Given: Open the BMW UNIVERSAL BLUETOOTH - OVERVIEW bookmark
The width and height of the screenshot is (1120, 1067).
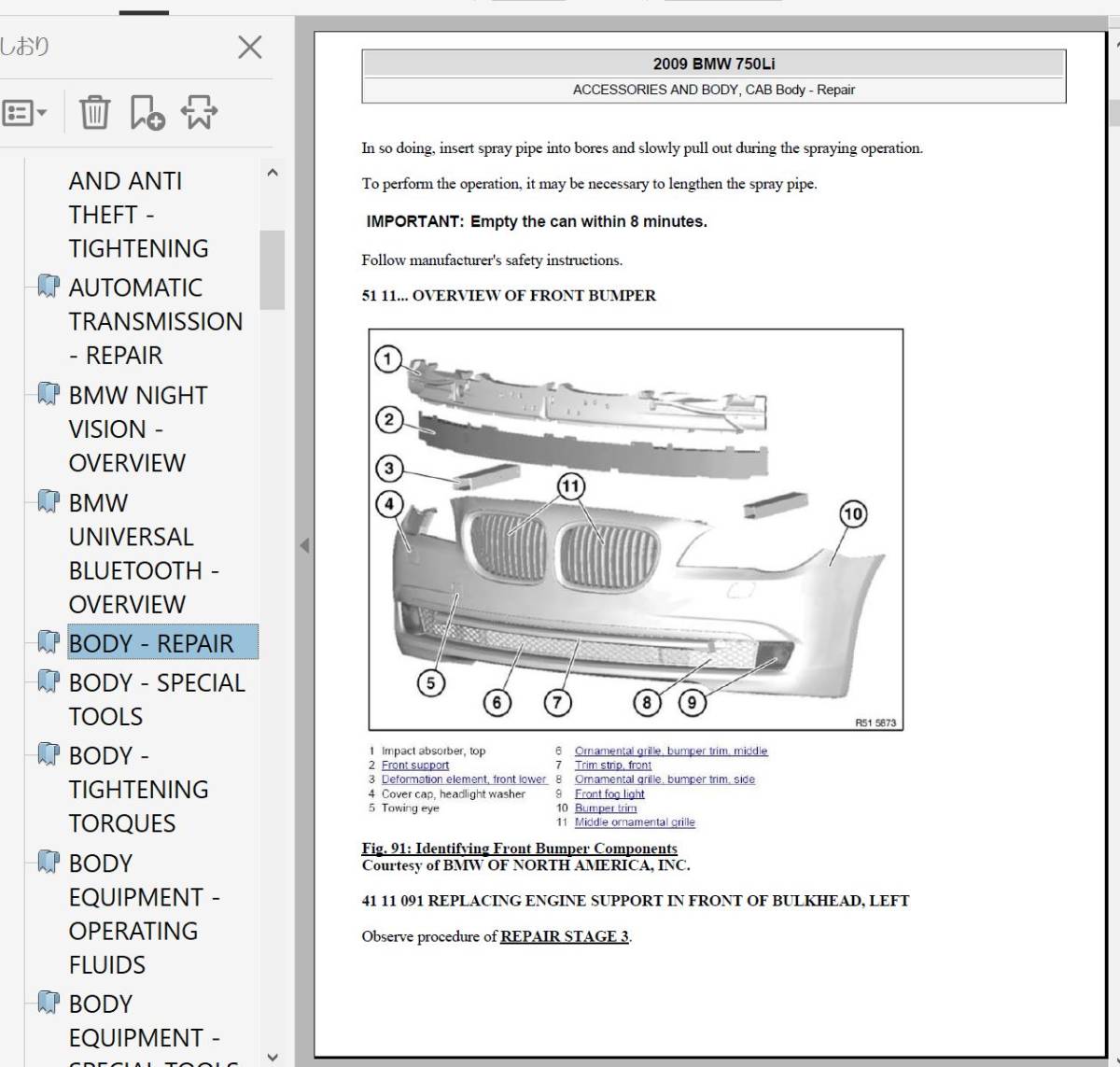Looking at the screenshot, I should coord(144,554).
